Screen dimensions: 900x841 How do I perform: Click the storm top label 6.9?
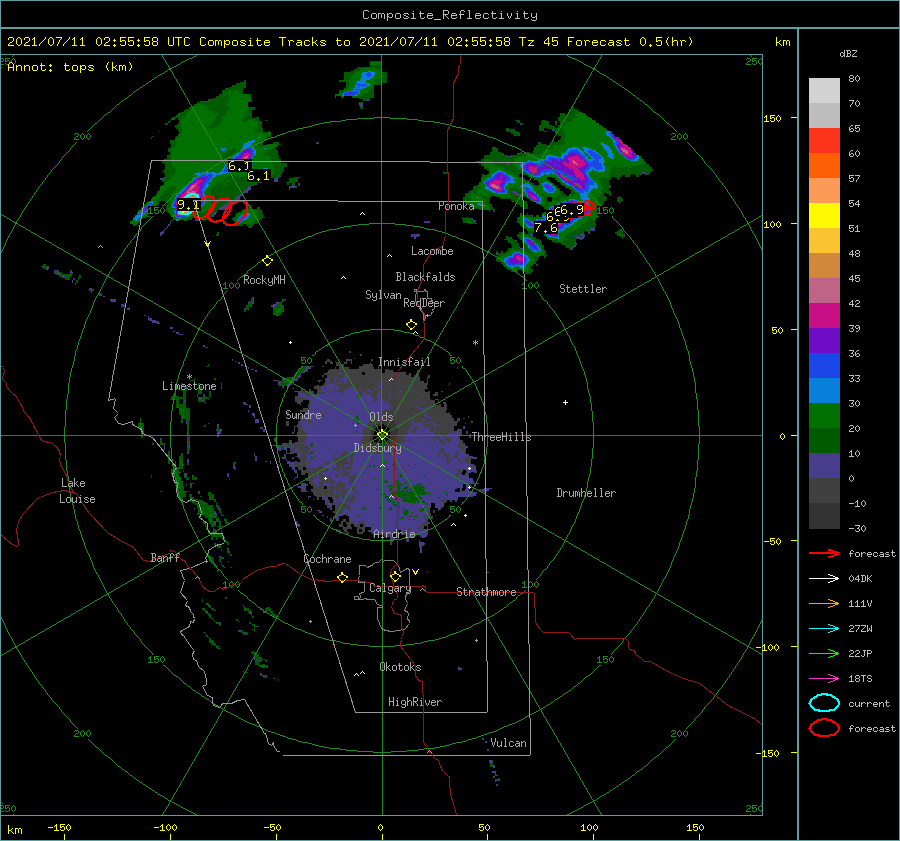pos(572,210)
